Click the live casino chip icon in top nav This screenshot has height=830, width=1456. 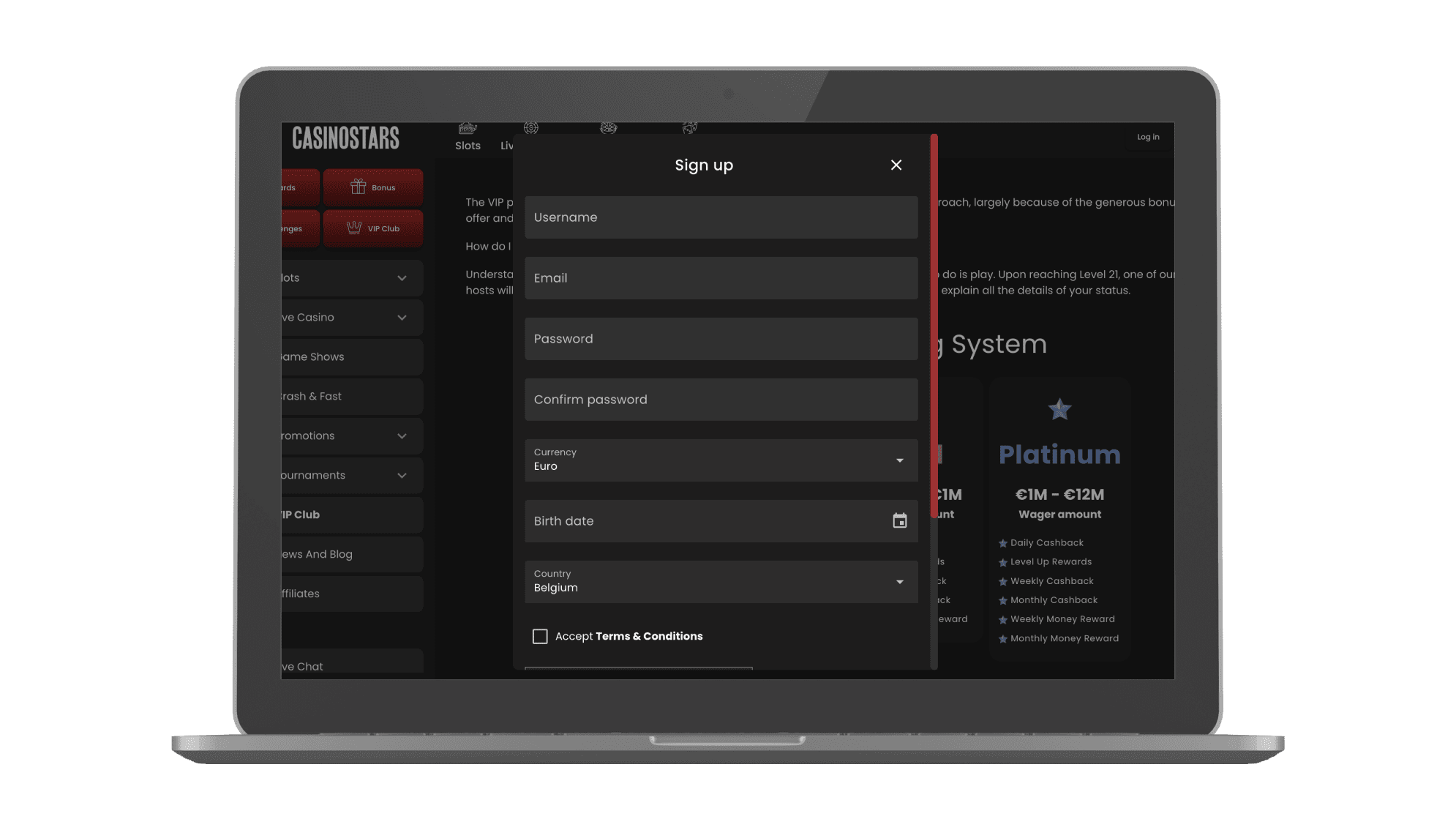pos(531,128)
